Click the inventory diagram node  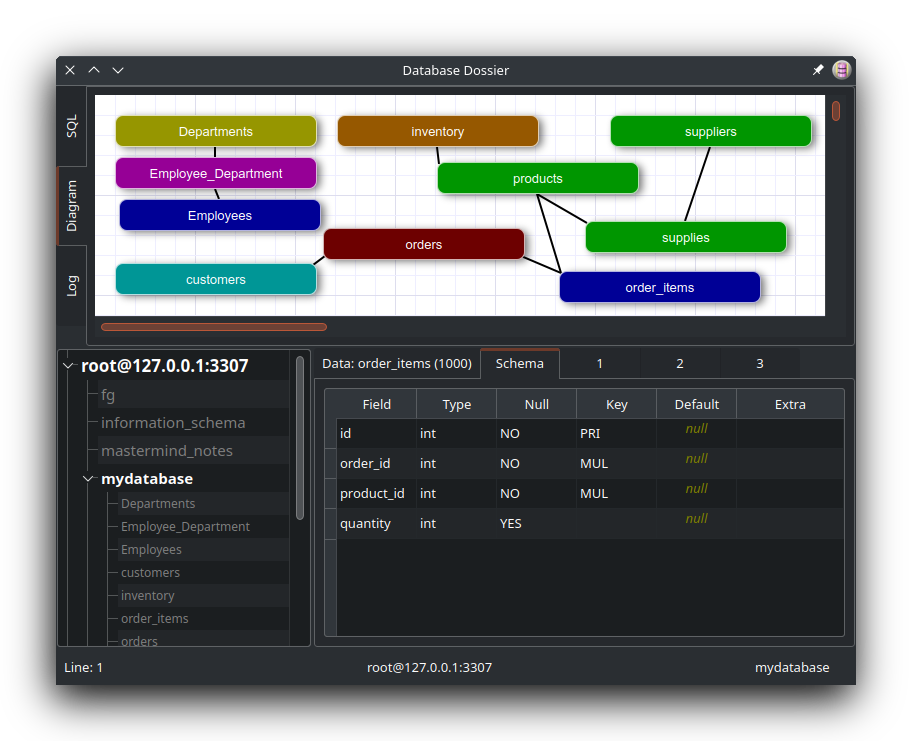click(x=437, y=131)
